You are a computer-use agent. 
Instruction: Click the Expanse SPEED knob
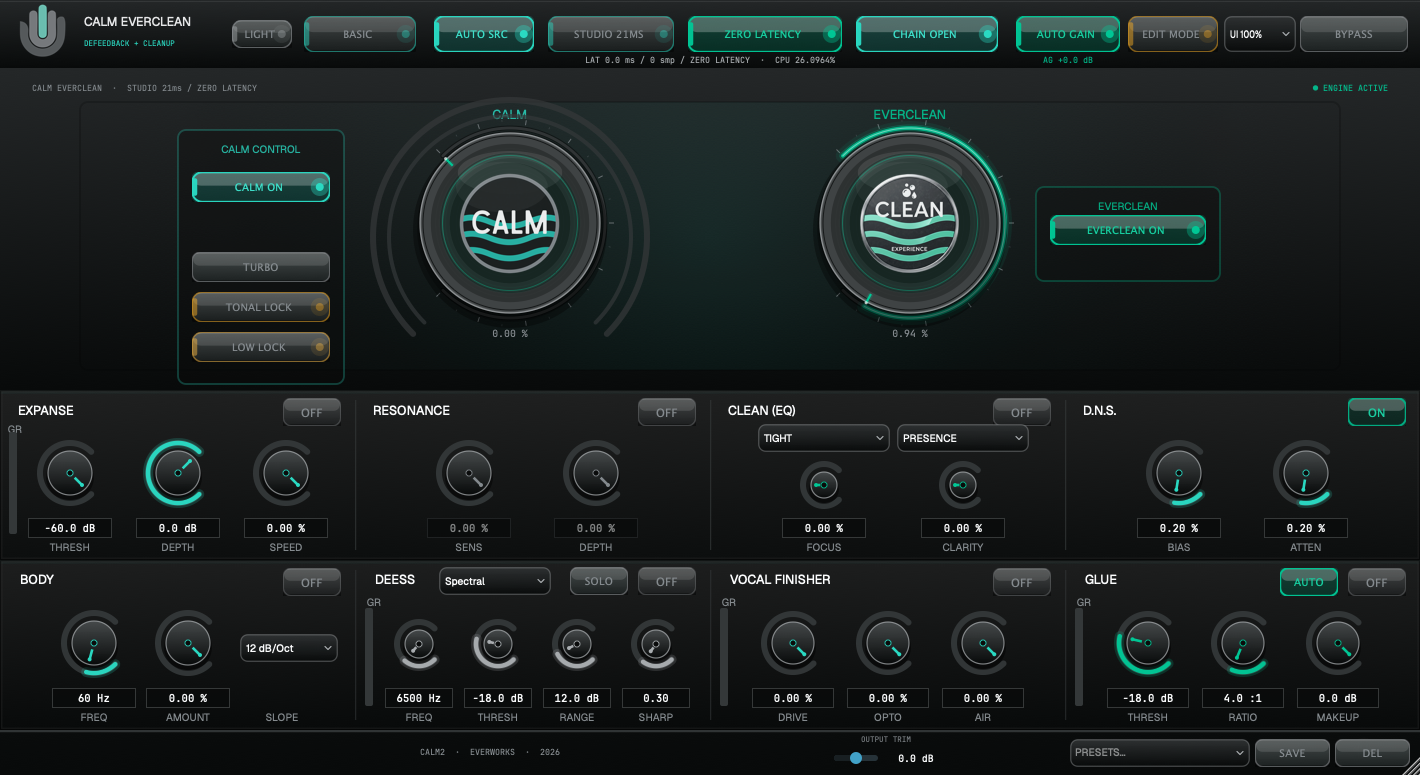[285, 474]
